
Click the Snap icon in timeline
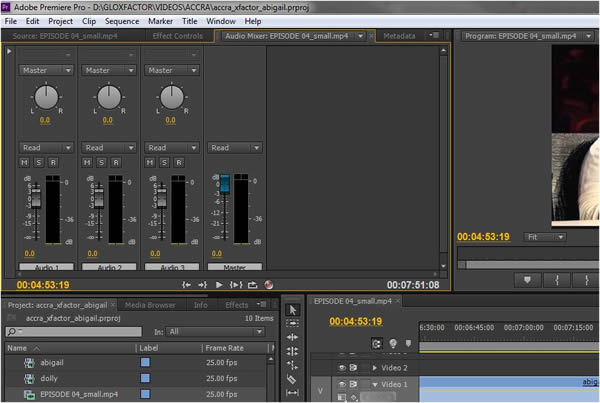(377, 344)
